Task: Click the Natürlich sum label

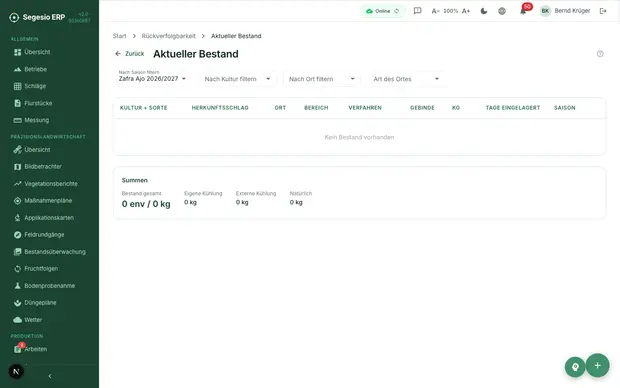Action: pos(301,193)
